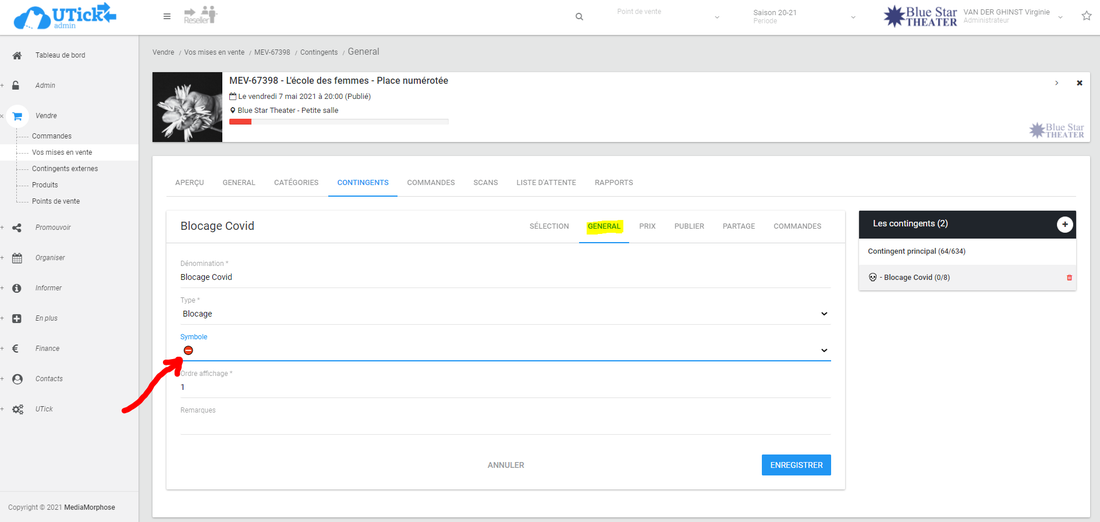Viewport: 1100px width, 522px height.
Task: Click the search magnifier icon
Action: [x=579, y=17]
